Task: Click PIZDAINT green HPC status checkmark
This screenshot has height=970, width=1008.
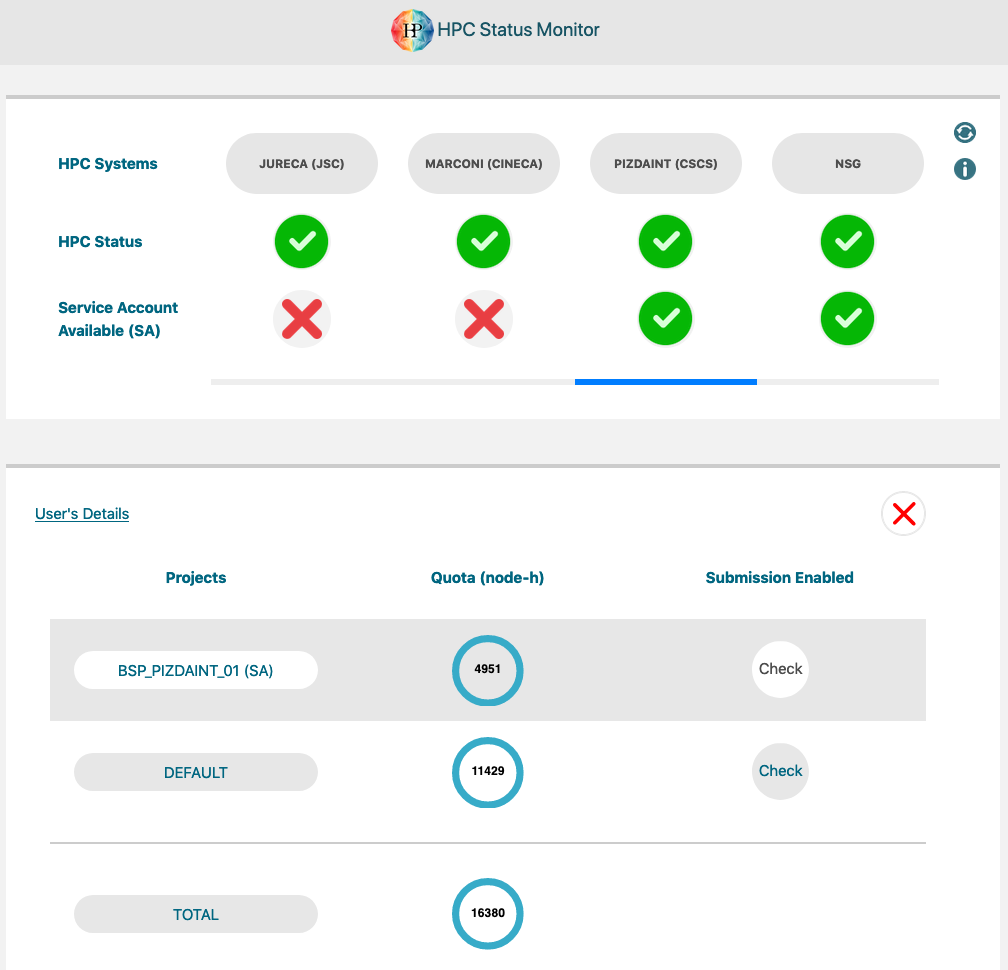Action: click(x=665, y=242)
